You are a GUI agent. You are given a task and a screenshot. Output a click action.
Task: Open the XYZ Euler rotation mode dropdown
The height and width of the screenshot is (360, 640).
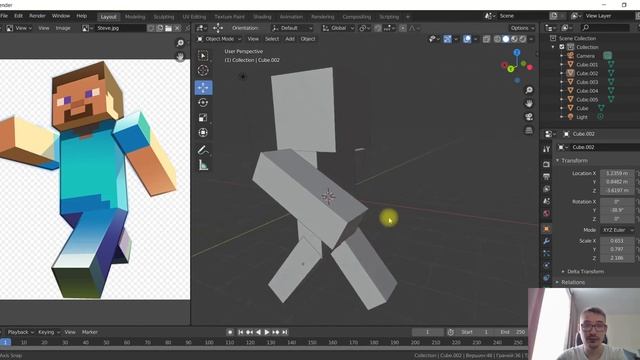(617, 230)
